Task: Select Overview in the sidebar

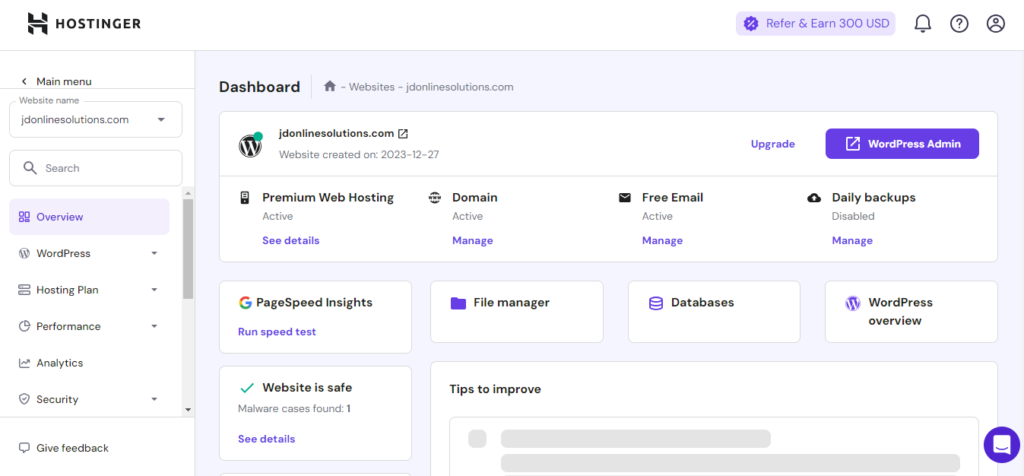Action: tap(89, 217)
